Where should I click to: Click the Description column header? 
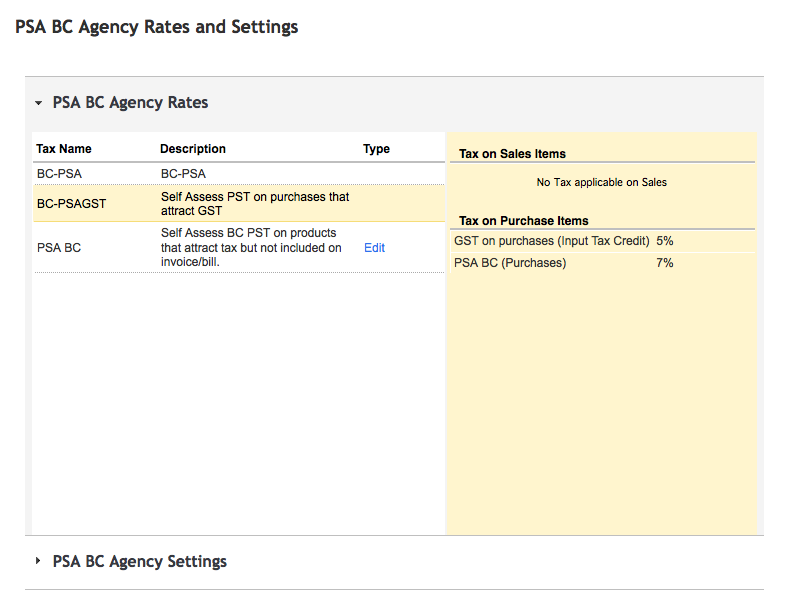coord(193,149)
